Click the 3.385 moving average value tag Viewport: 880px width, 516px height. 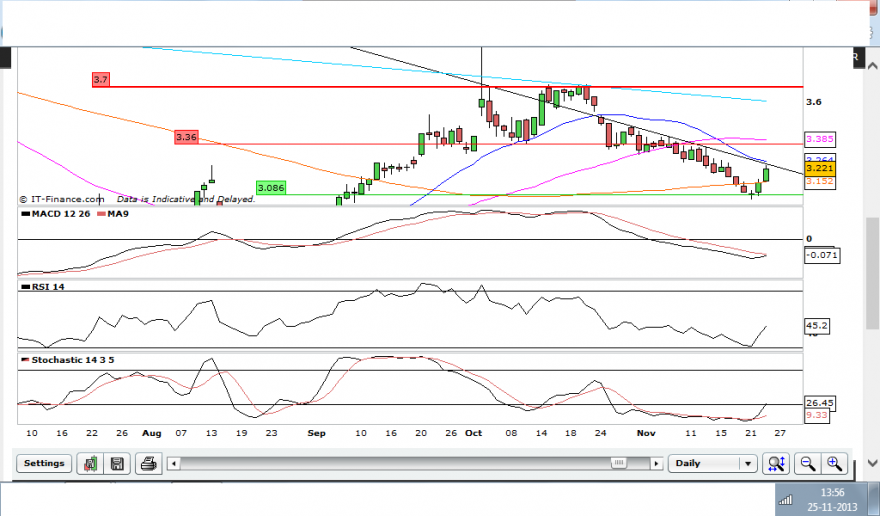point(820,139)
